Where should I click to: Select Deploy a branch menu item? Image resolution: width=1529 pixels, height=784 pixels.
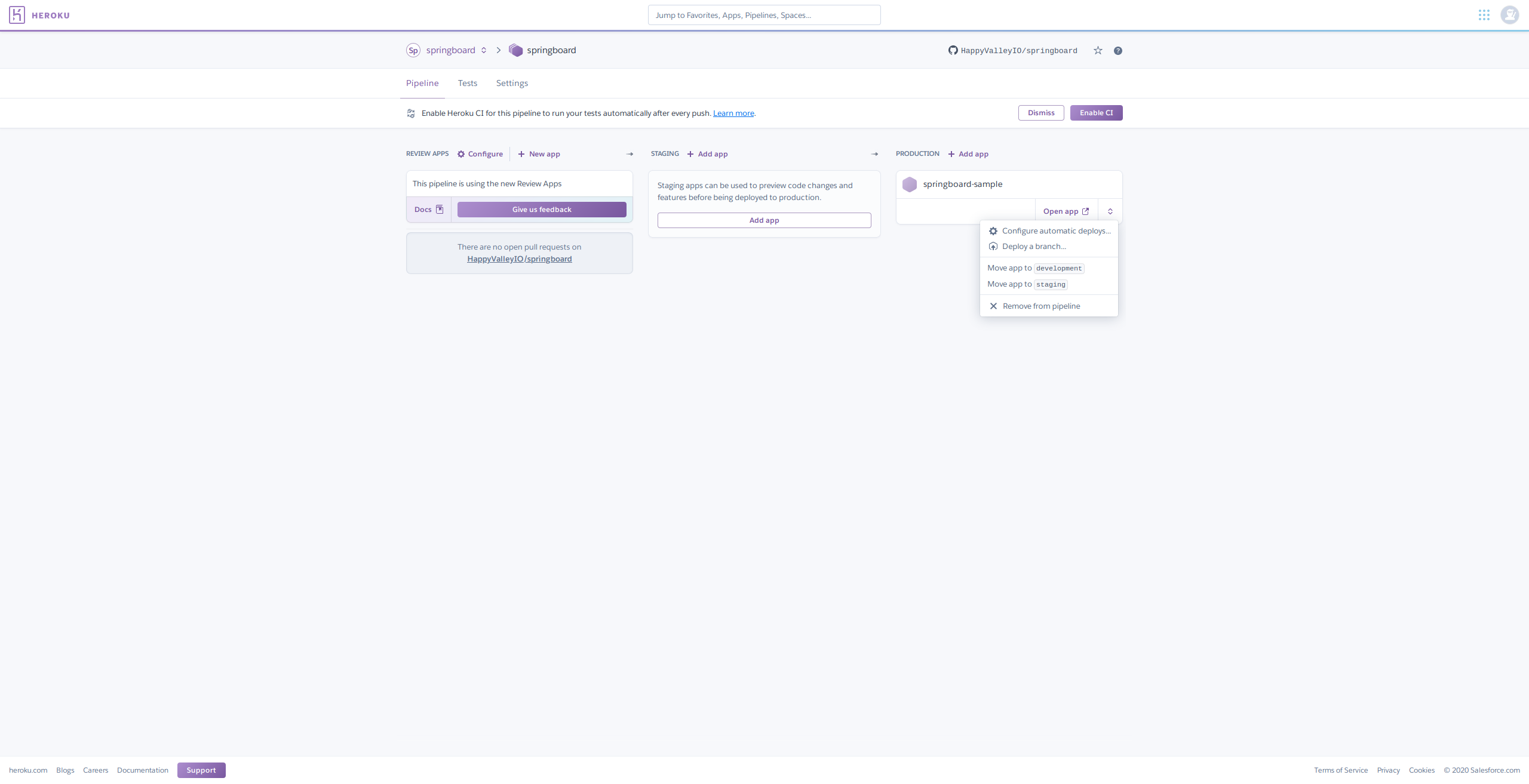1049,246
